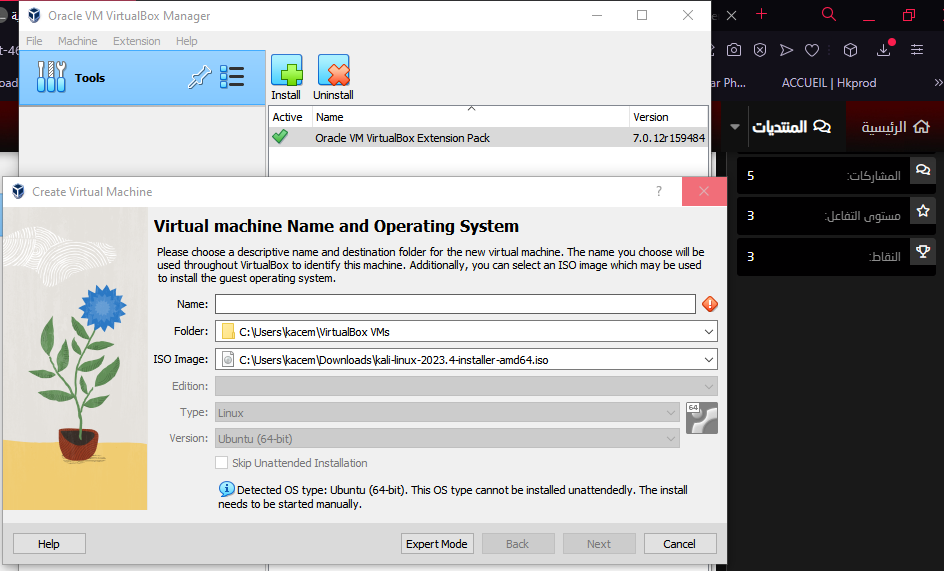Open the المنتديات forum tab
Screen dimensions: 944x571
[x=792, y=126]
